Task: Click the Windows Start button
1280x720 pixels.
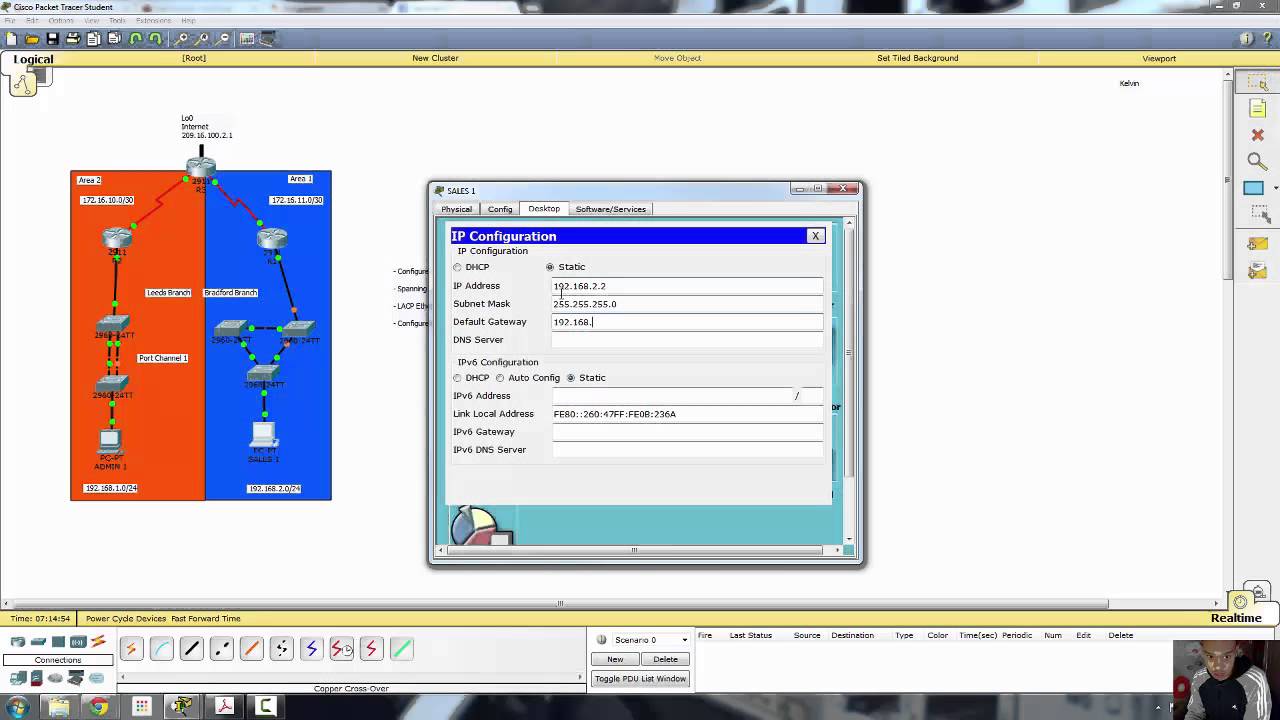Action: pos(17,707)
